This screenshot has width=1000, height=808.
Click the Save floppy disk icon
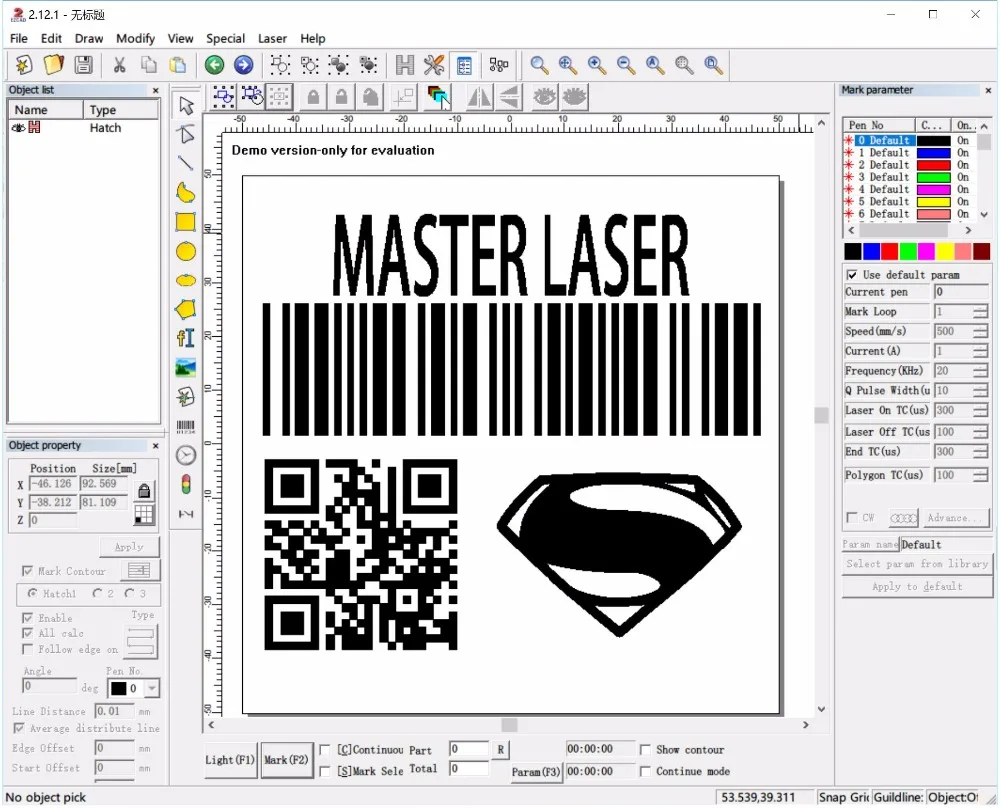84,65
